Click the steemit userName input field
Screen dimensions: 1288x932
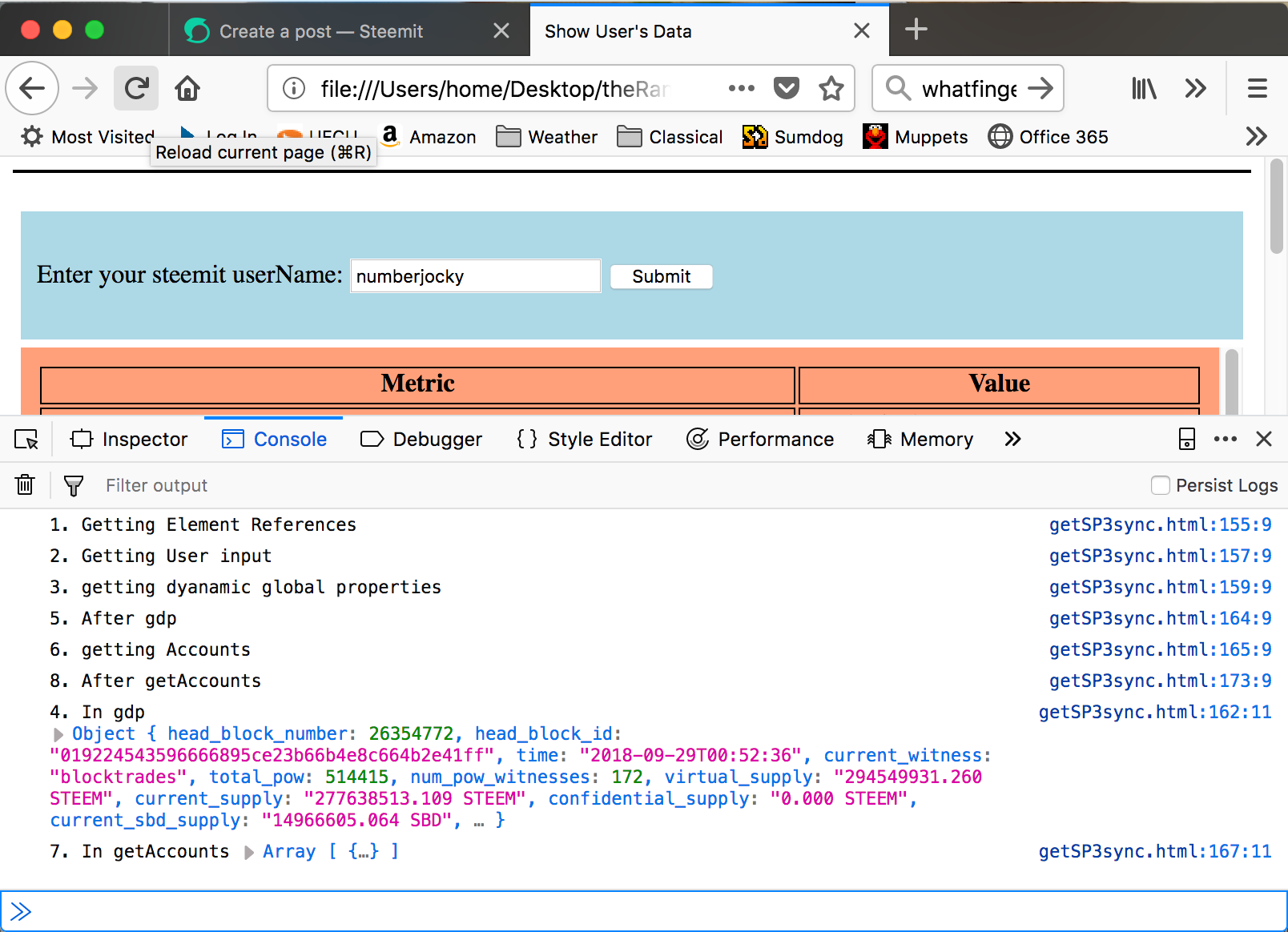(x=475, y=276)
